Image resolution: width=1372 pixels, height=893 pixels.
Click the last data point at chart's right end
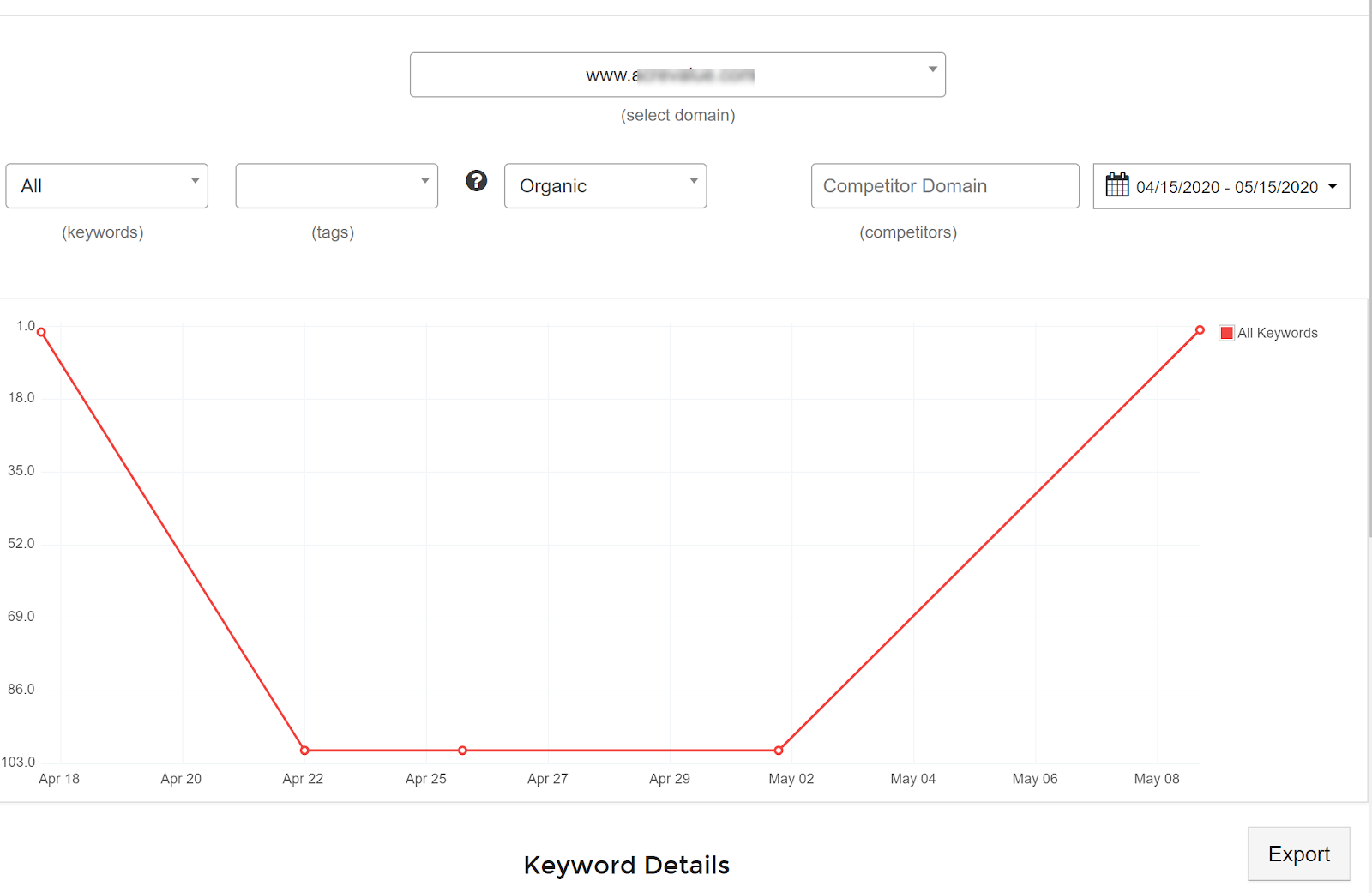point(1200,330)
